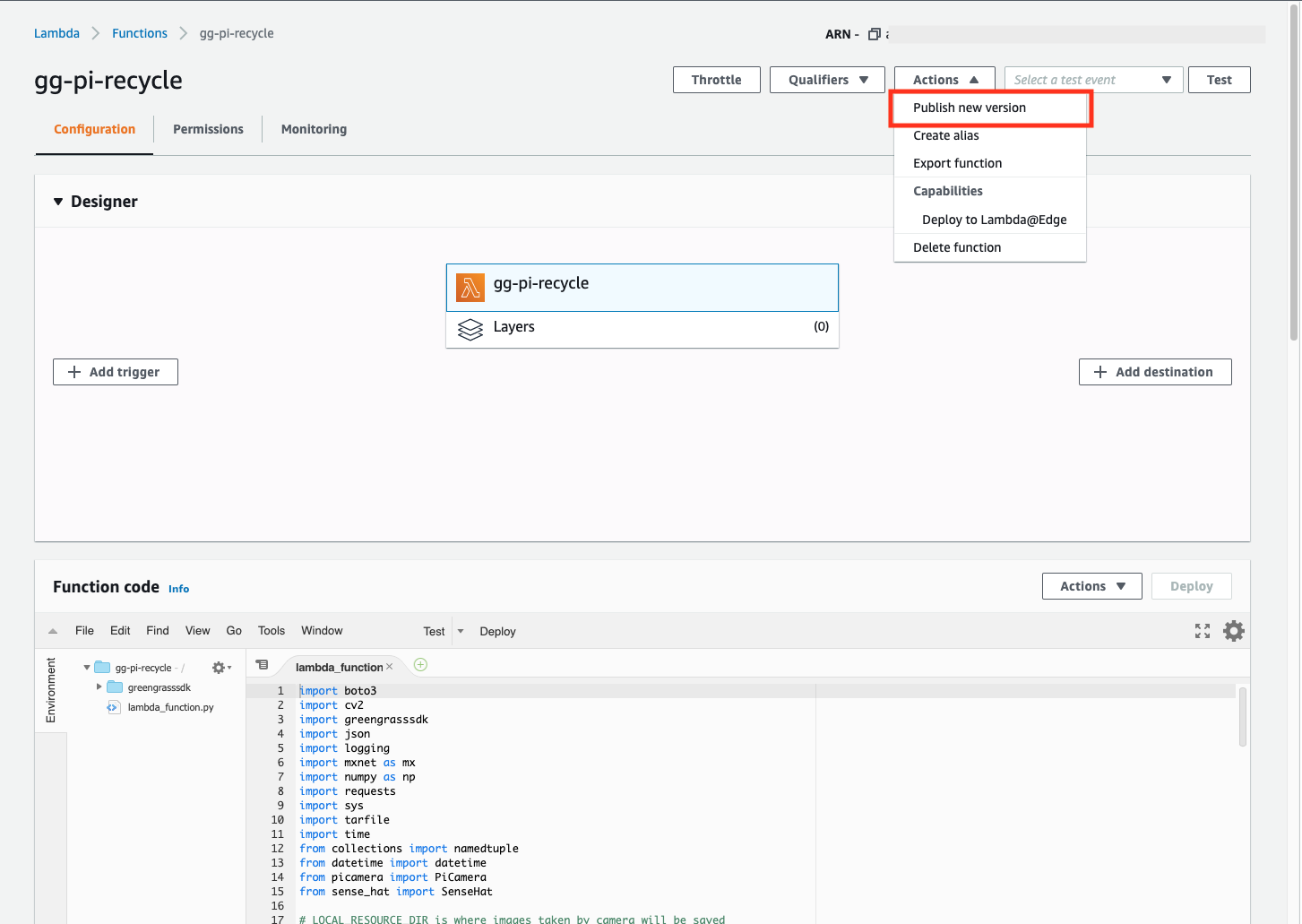1302x924 pixels.
Task: Open the editor Window menu
Action: 322,631
